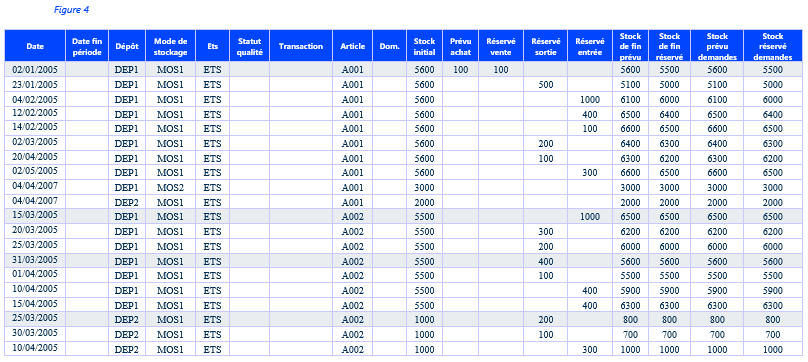Image resolution: width=808 pixels, height=362 pixels.
Task: Click the Article column header
Action: [x=352, y=46]
